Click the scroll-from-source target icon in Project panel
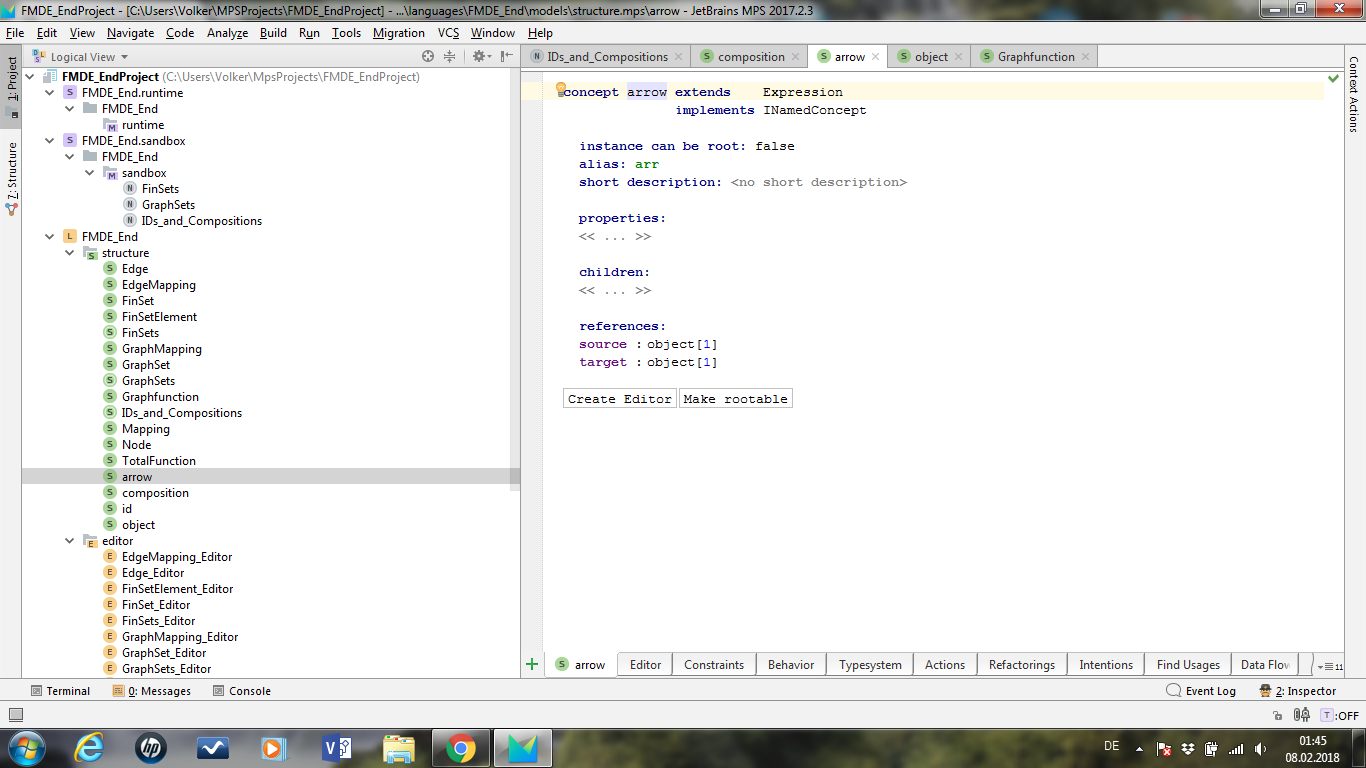The width and height of the screenshot is (1366, 768). coord(428,57)
